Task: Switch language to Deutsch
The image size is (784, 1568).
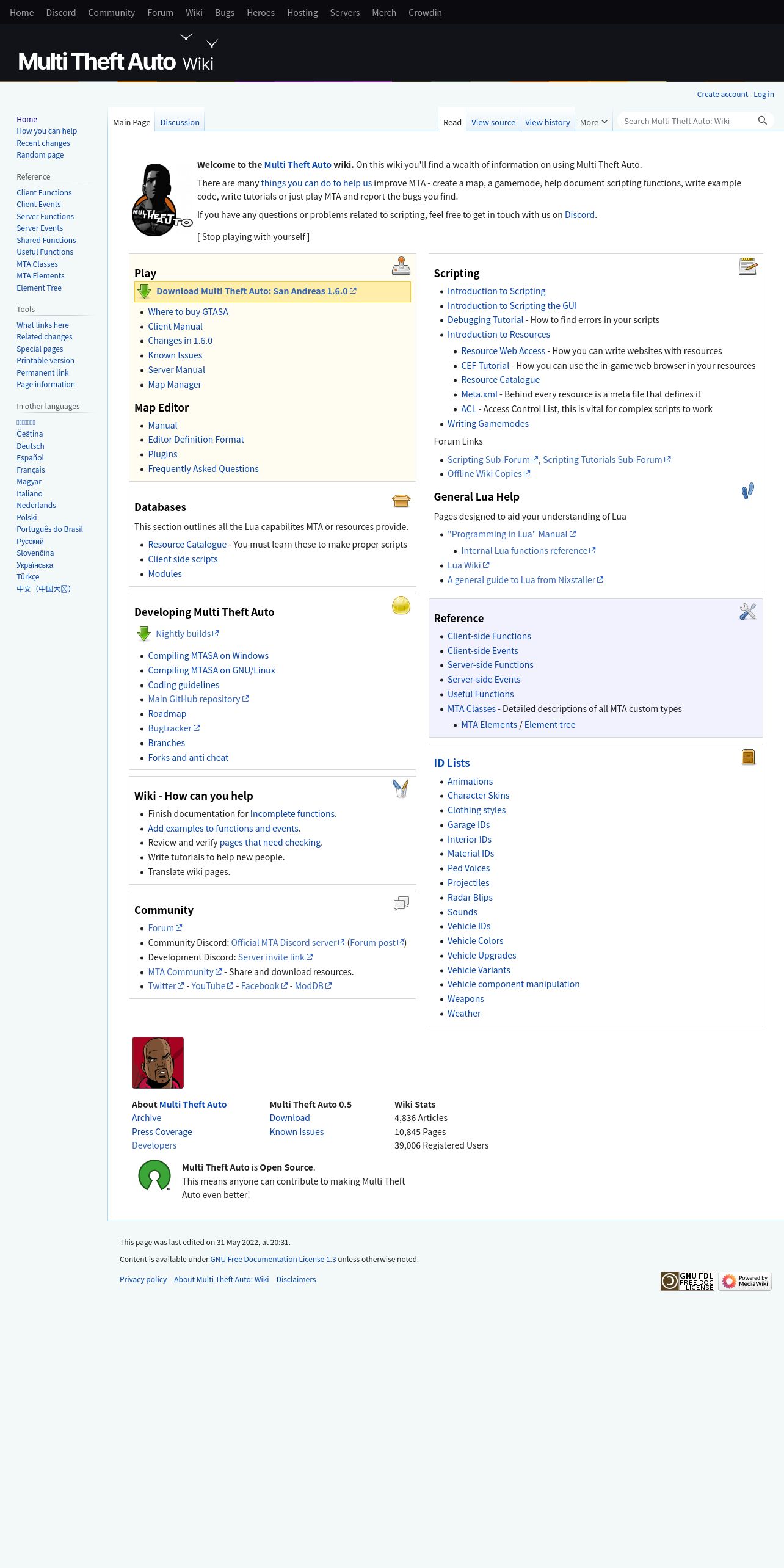Action: tap(31, 446)
